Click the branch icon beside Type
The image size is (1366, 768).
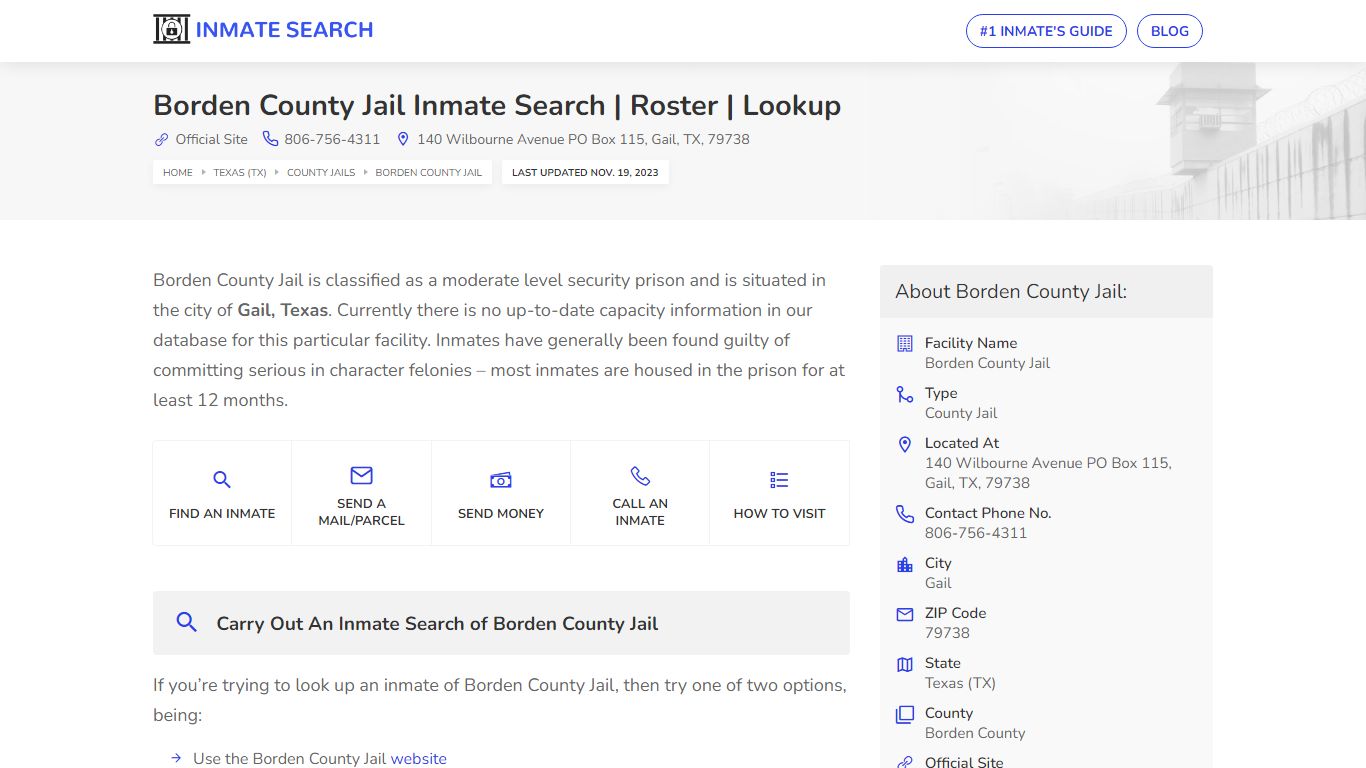905,394
